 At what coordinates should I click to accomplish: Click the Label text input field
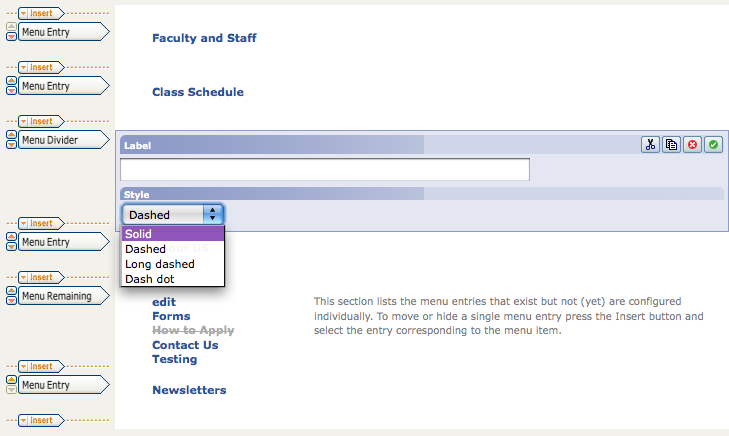325,170
